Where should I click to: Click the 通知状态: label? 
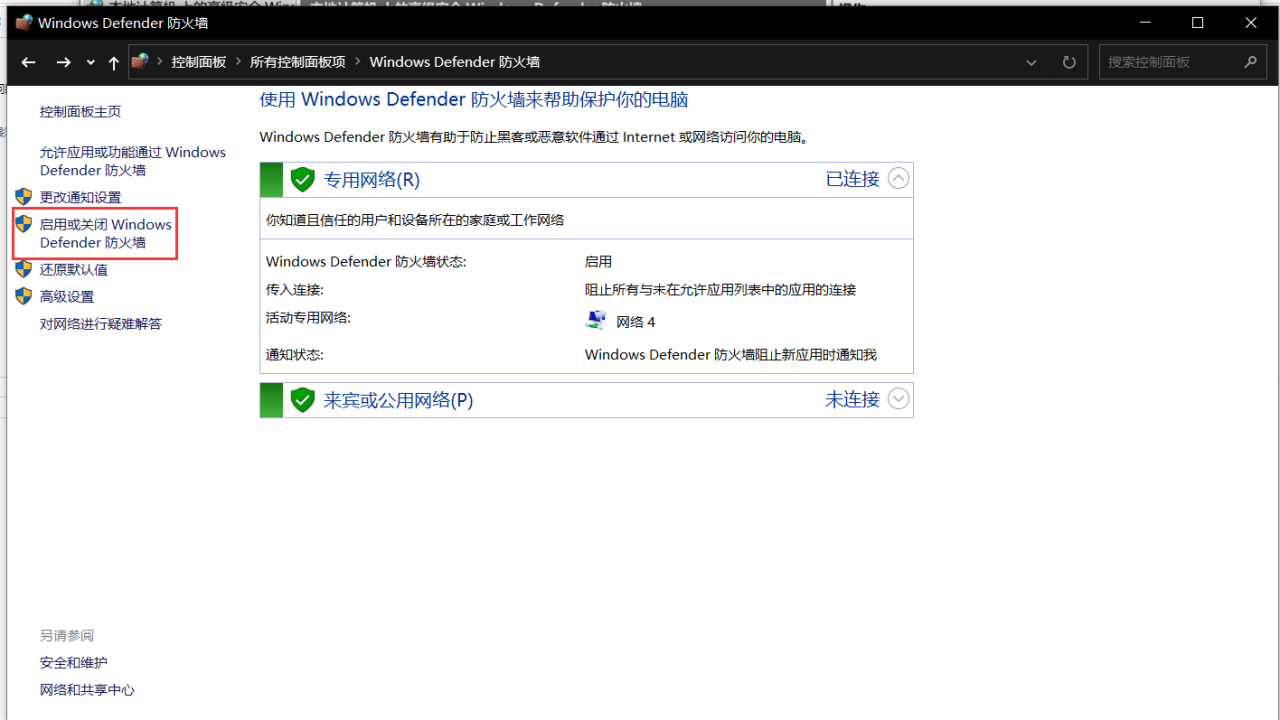295,354
